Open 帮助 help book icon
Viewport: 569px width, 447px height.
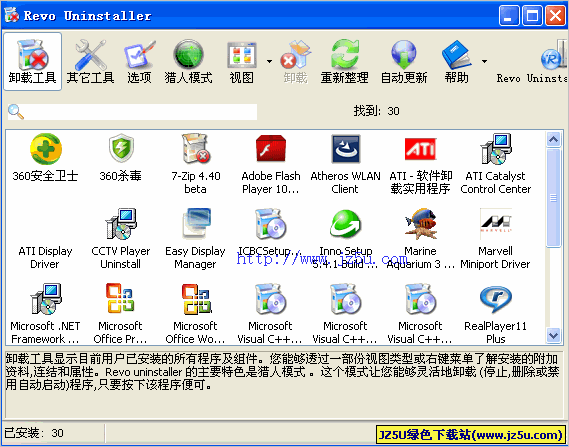point(457,61)
